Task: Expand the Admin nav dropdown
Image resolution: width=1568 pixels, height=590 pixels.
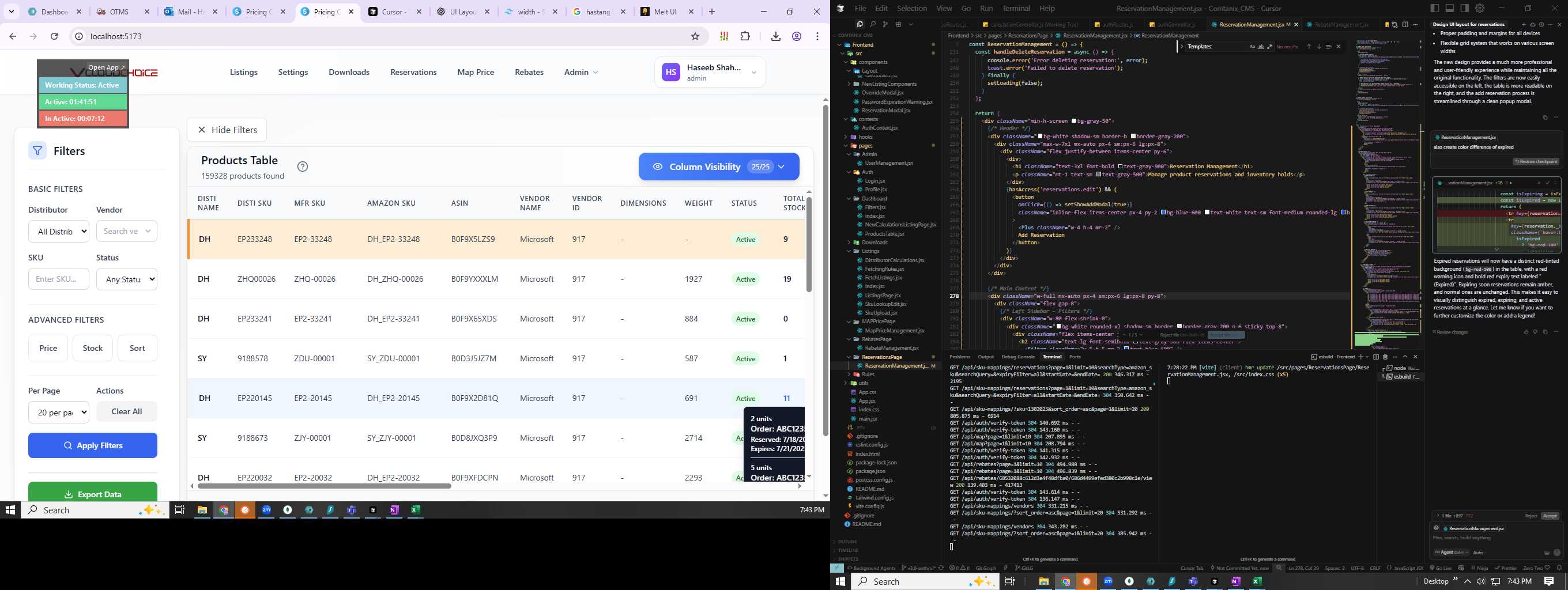Action: click(x=581, y=72)
